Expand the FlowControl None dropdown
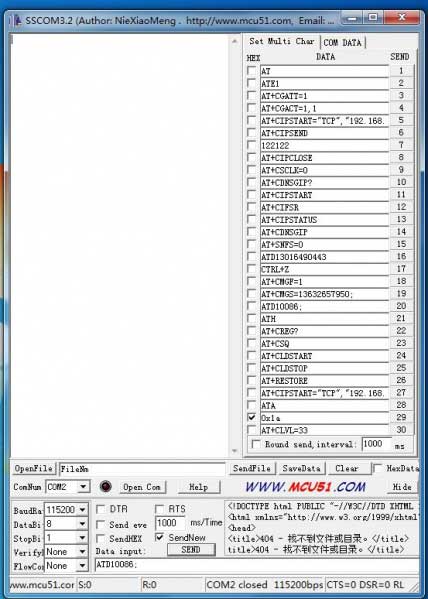Viewport: 428px width, 599px height. click(82, 566)
